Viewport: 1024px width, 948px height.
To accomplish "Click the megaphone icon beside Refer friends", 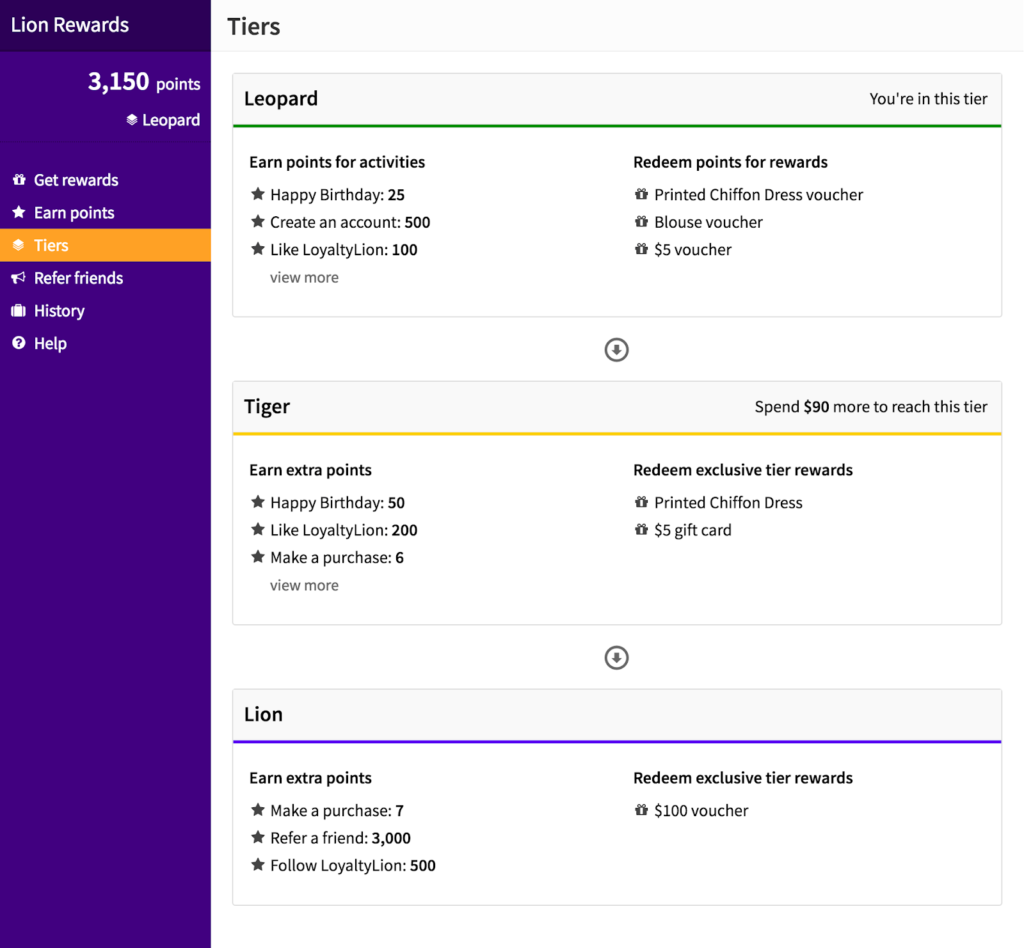I will pos(19,277).
